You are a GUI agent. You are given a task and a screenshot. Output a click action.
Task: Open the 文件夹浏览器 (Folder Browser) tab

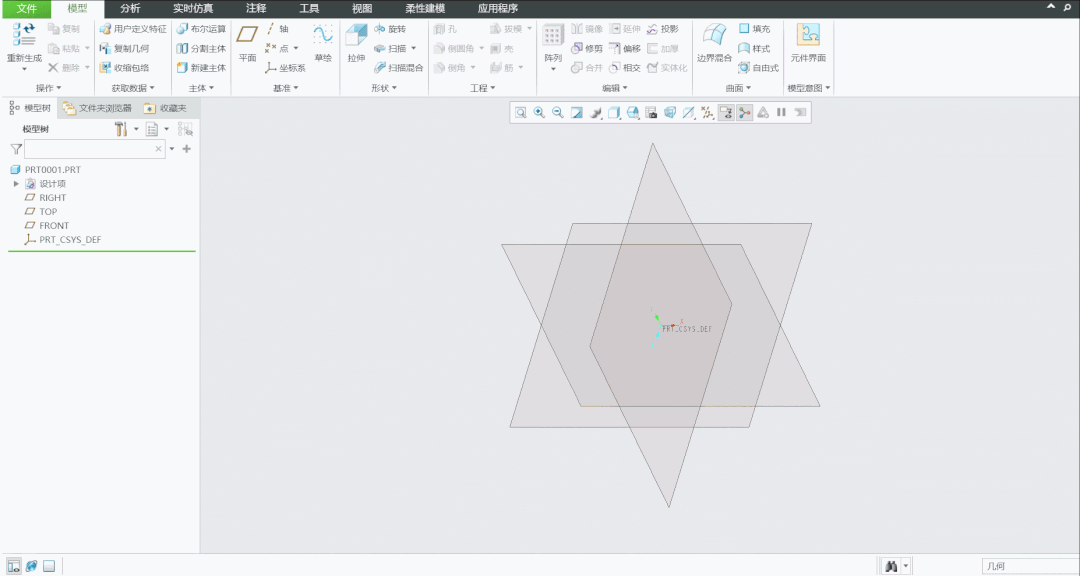click(97, 108)
